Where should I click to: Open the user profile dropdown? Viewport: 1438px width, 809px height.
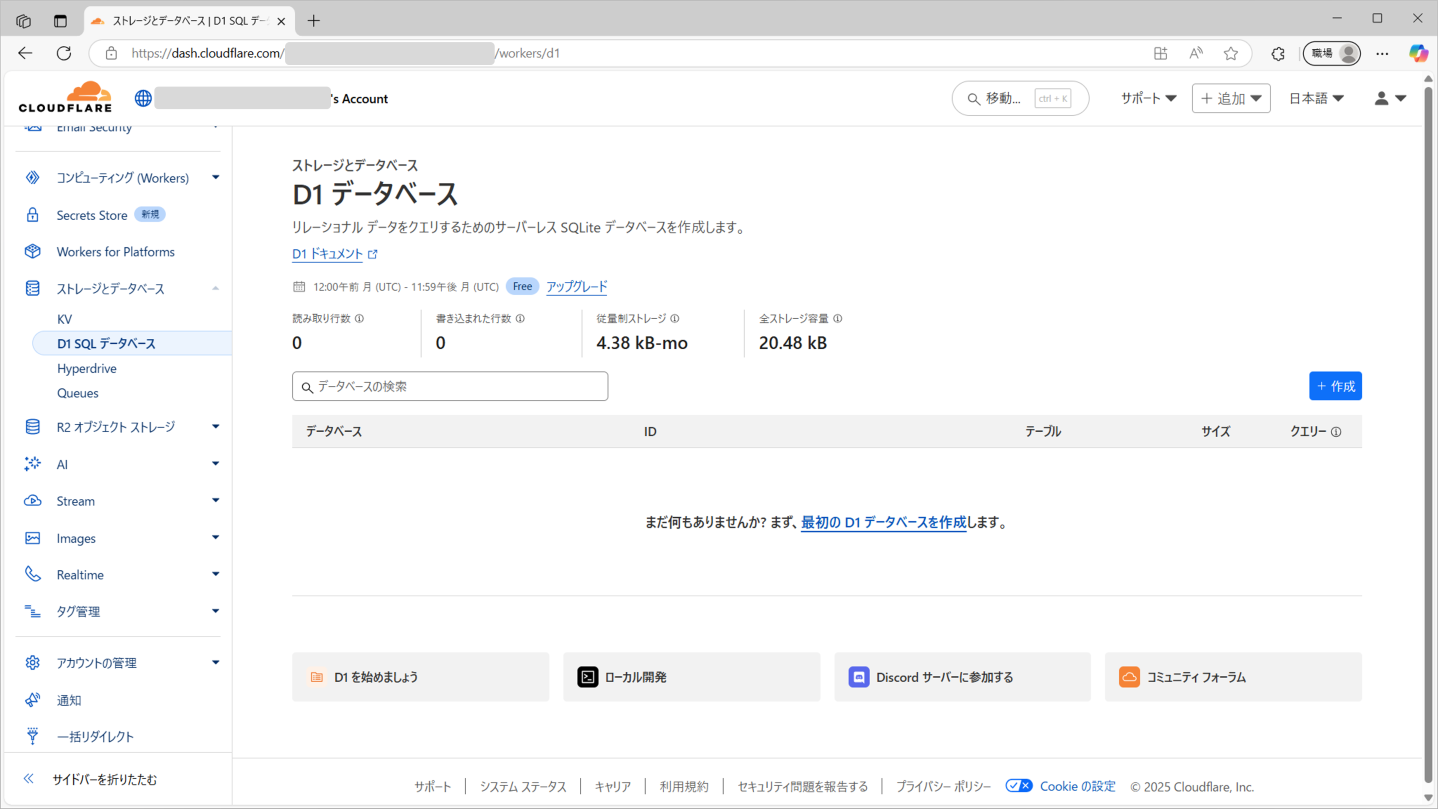[x=1390, y=98]
